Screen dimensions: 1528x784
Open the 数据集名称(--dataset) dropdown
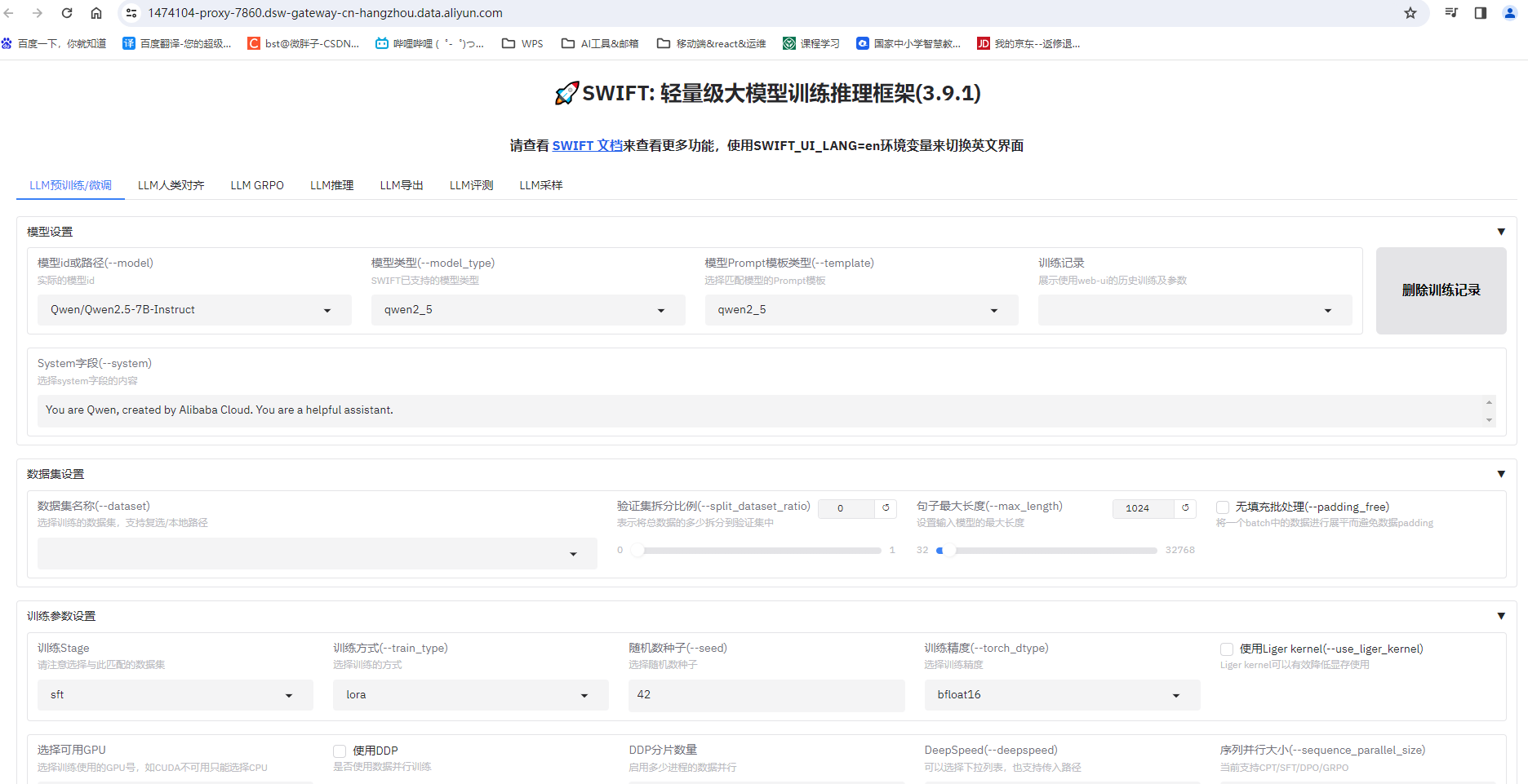pyautogui.click(x=317, y=553)
